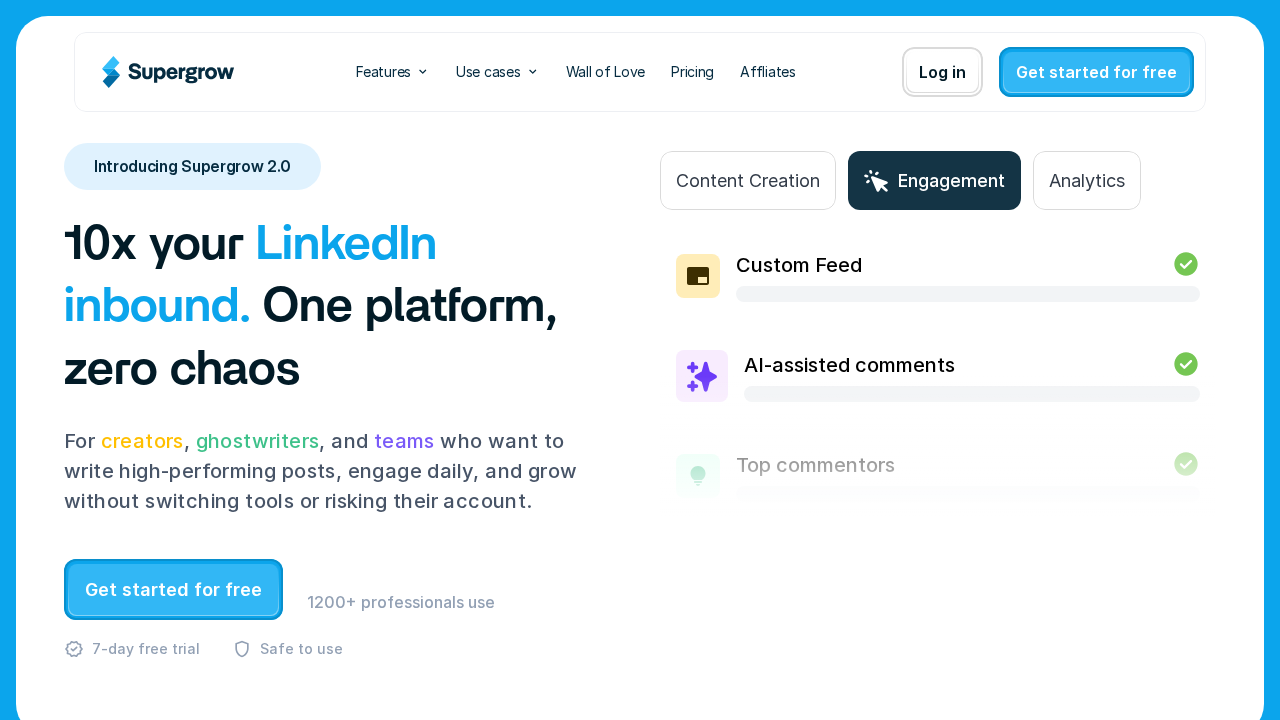Click the Safe to use shield icon

[x=242, y=649]
